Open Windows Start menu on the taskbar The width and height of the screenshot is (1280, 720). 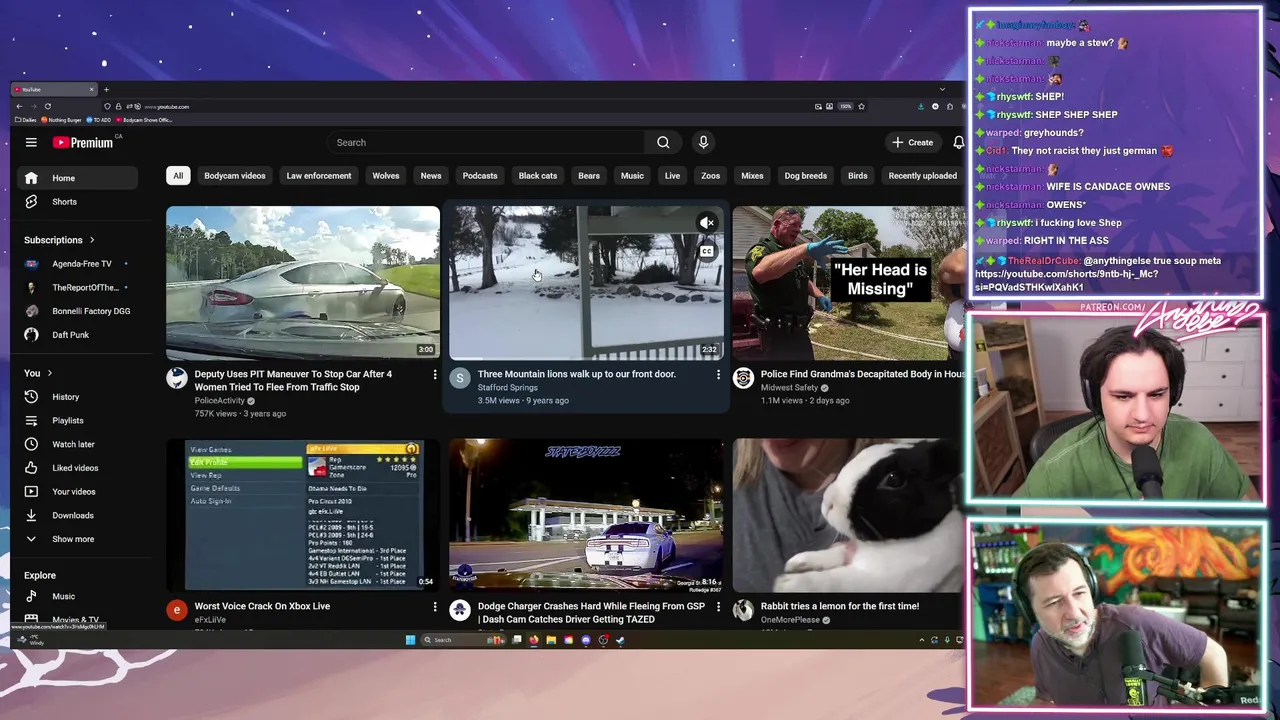pyautogui.click(x=410, y=640)
